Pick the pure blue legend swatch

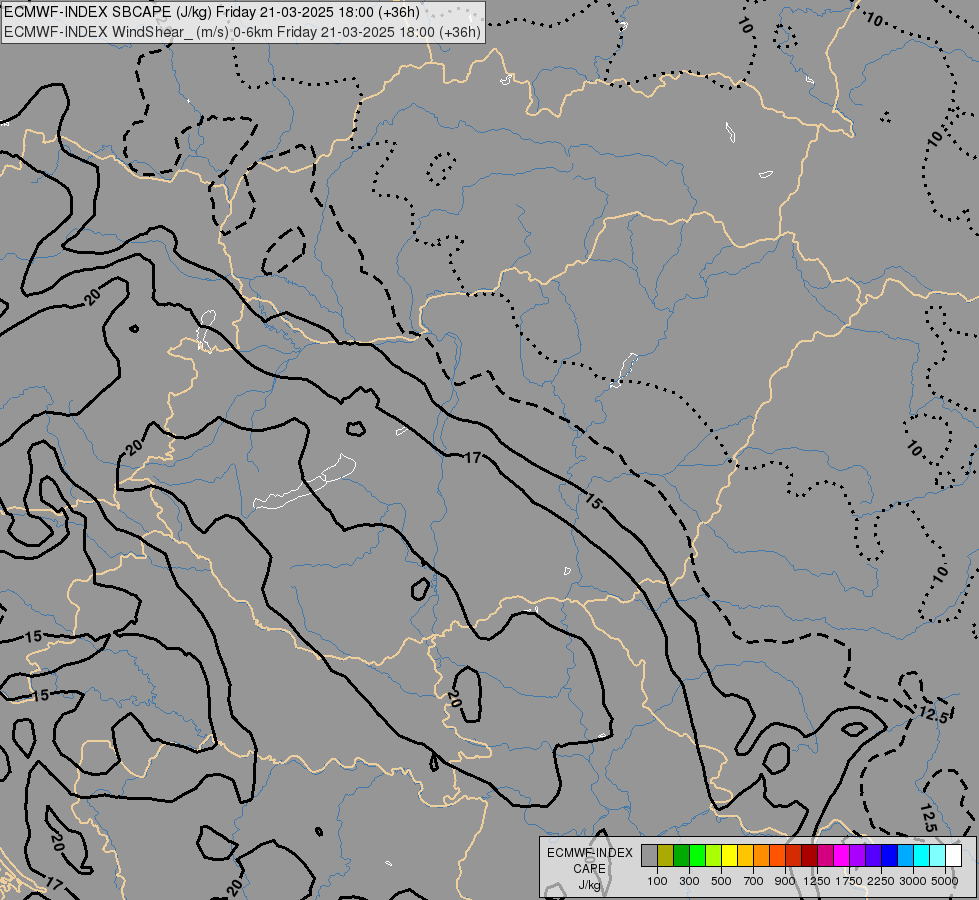(890, 856)
